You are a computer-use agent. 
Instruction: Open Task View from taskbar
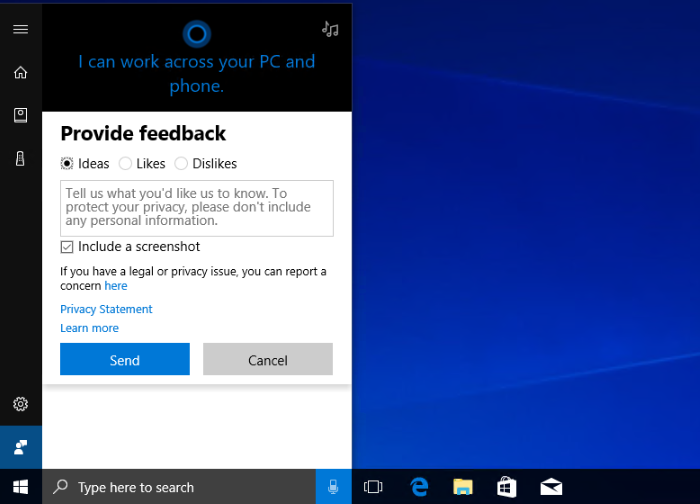[373, 487]
